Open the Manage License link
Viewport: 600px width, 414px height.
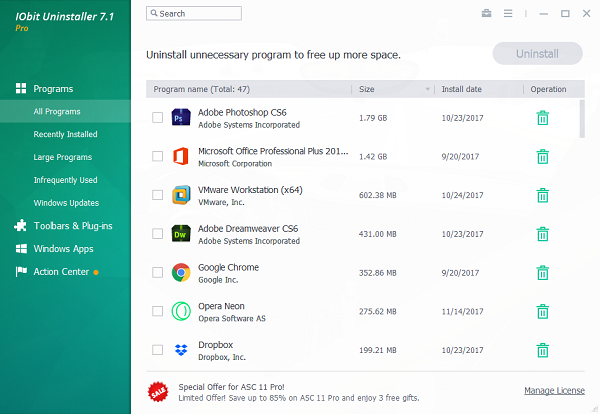point(554,390)
